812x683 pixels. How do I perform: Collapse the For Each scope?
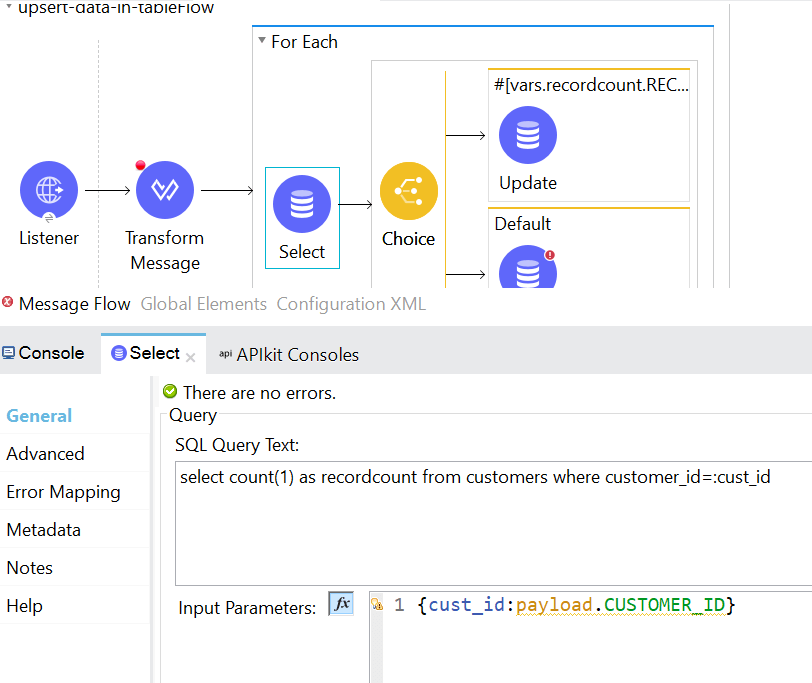pyautogui.click(x=261, y=41)
